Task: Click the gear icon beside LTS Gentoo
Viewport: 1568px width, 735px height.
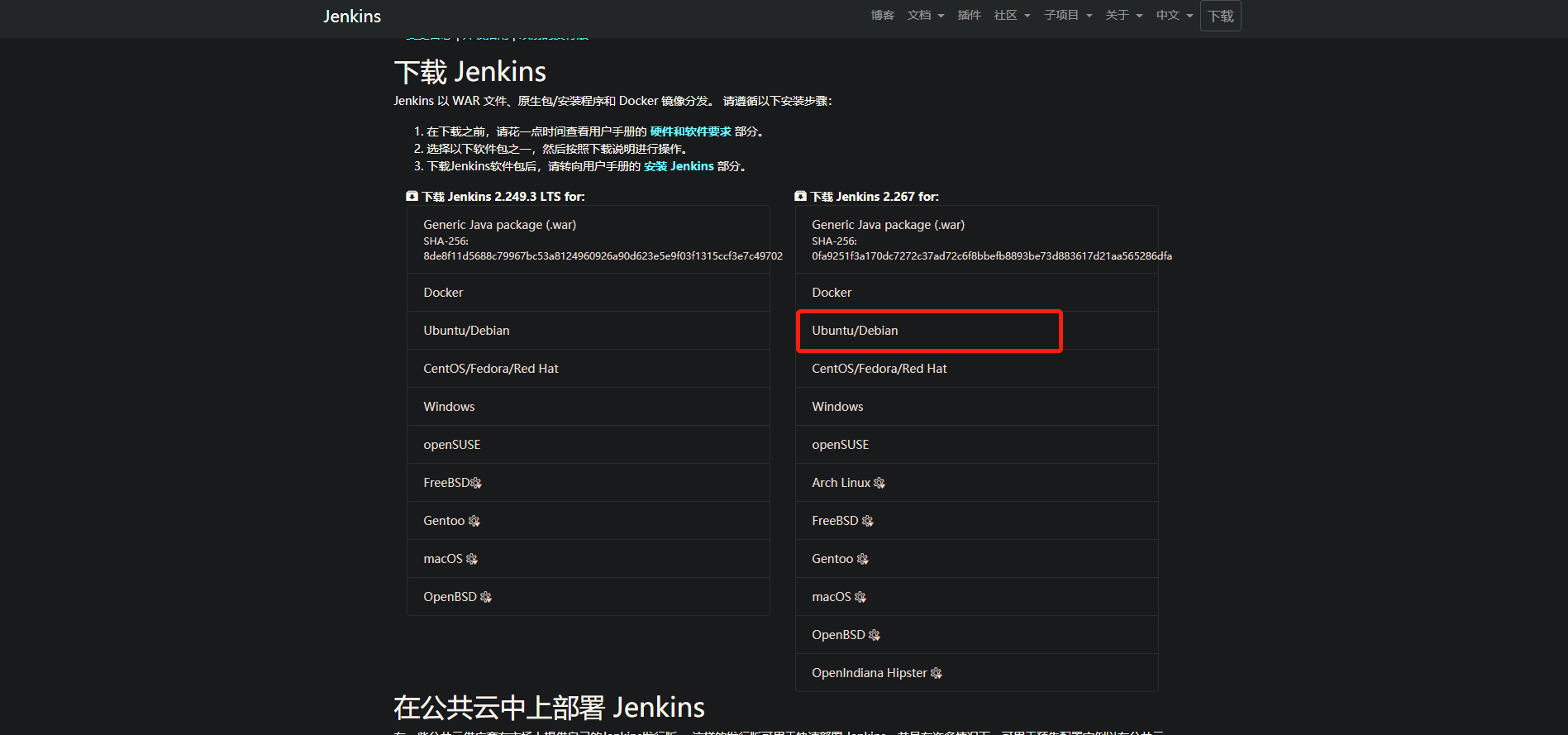Action: click(474, 521)
